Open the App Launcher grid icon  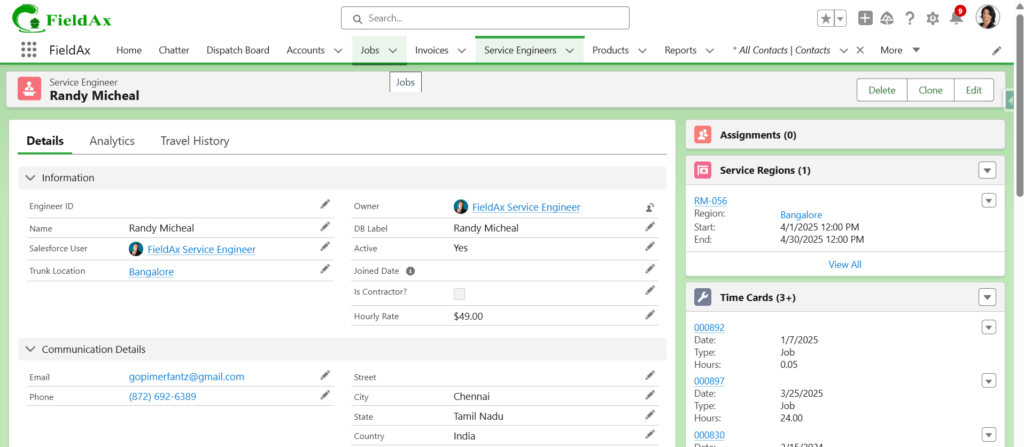click(29, 50)
